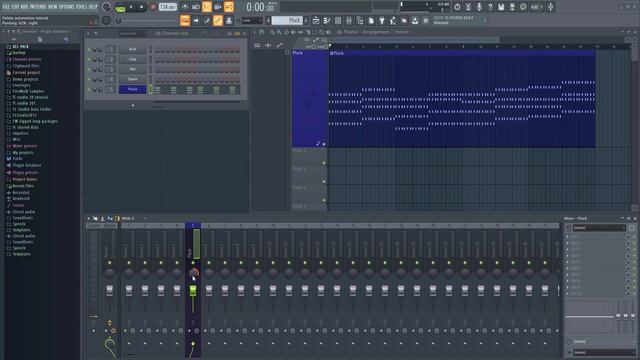Click the Clap channel button
Viewport: 640px width, 360px height.
click(132, 60)
